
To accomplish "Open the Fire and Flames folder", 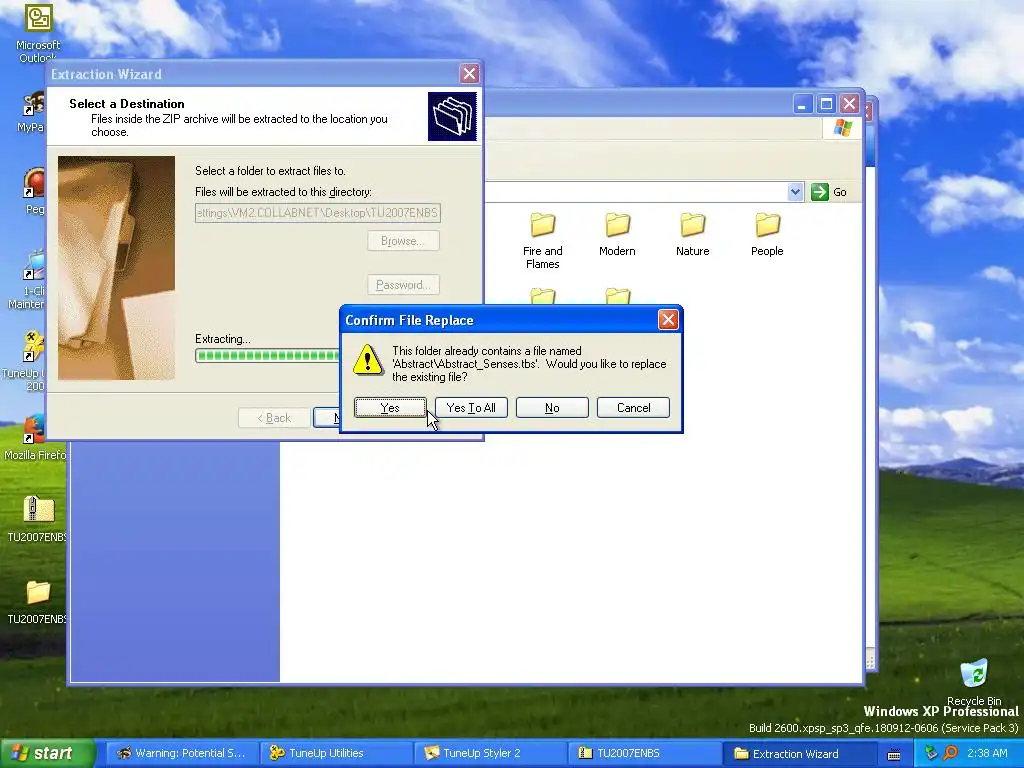I will coord(543,241).
